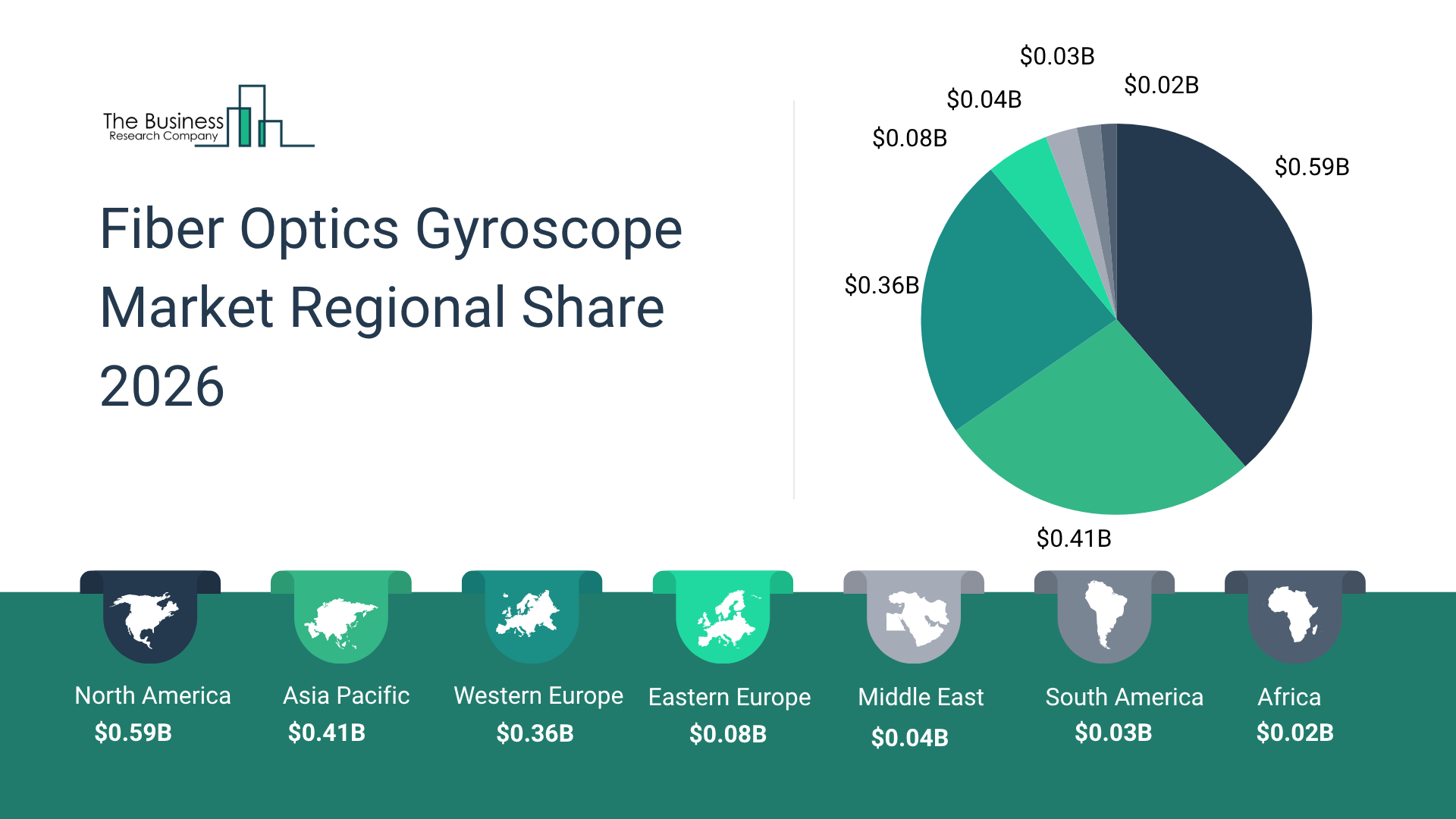Click the Asia Pacific region label
This screenshot has height=819, width=1456.
coord(346,695)
